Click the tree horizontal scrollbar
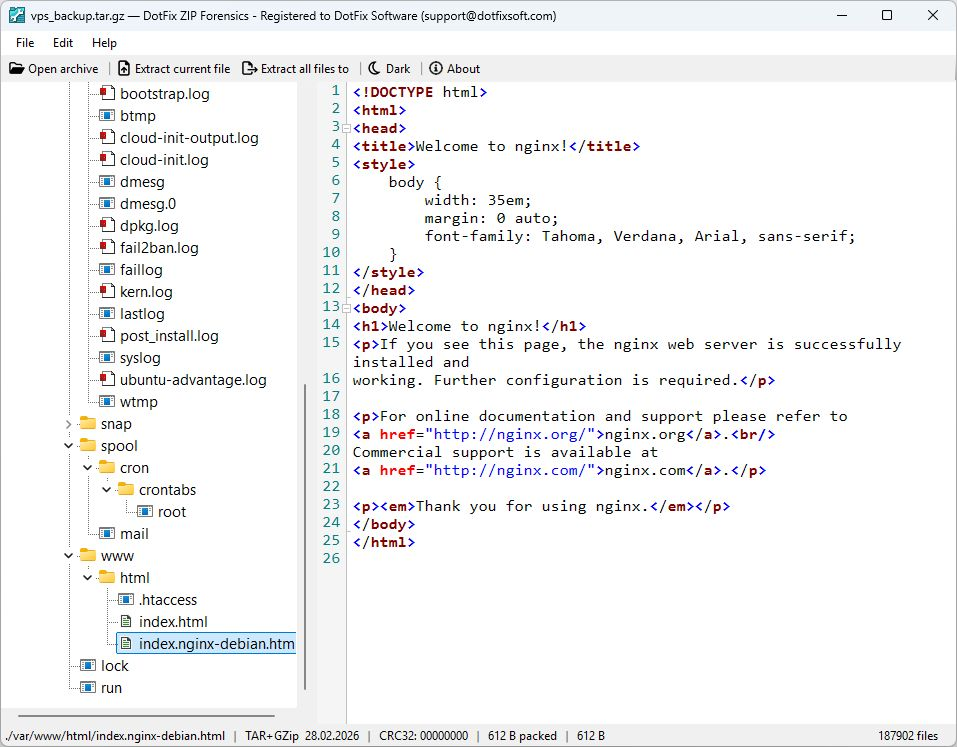The image size is (957, 747). tap(146, 715)
